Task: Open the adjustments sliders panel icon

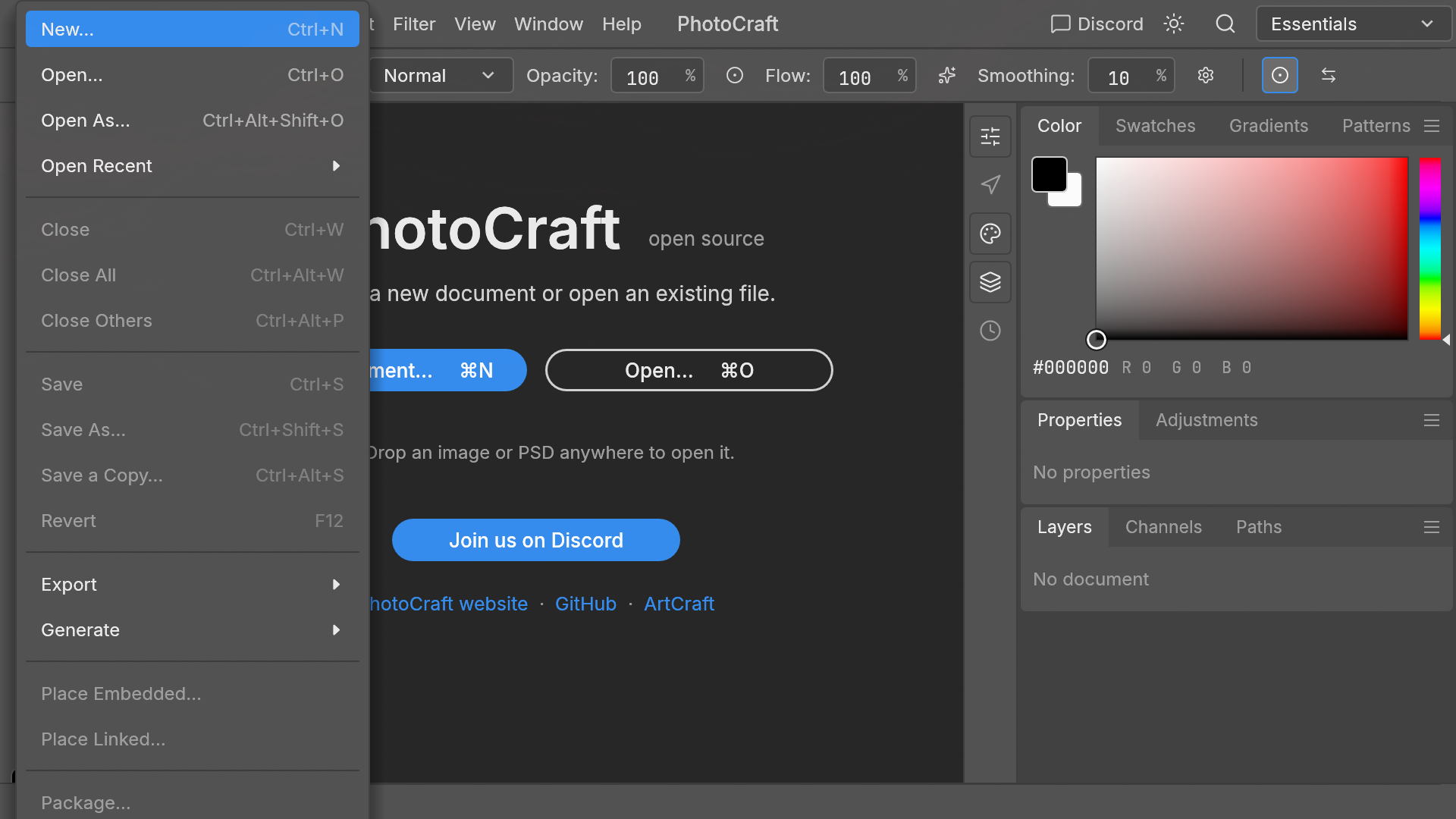Action: tap(990, 136)
